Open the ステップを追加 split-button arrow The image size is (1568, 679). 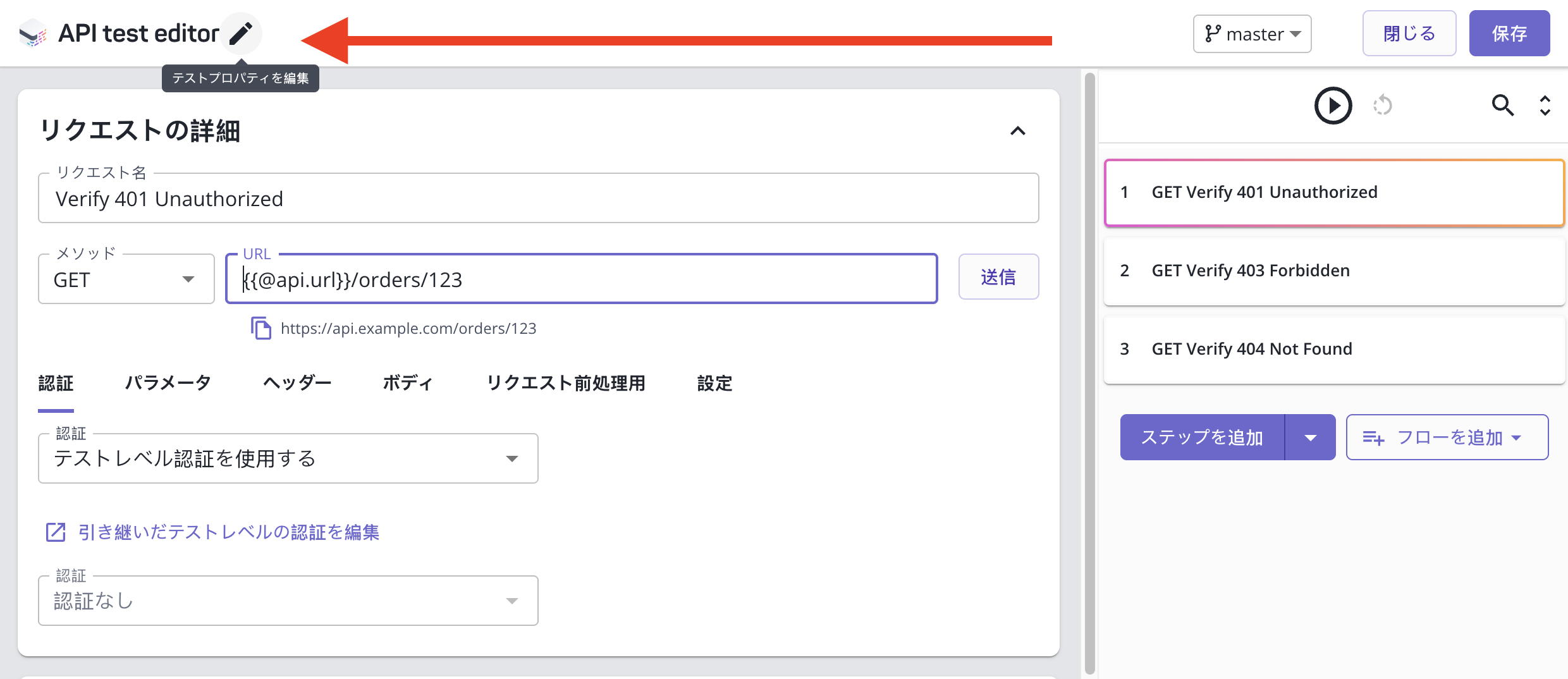click(1311, 437)
